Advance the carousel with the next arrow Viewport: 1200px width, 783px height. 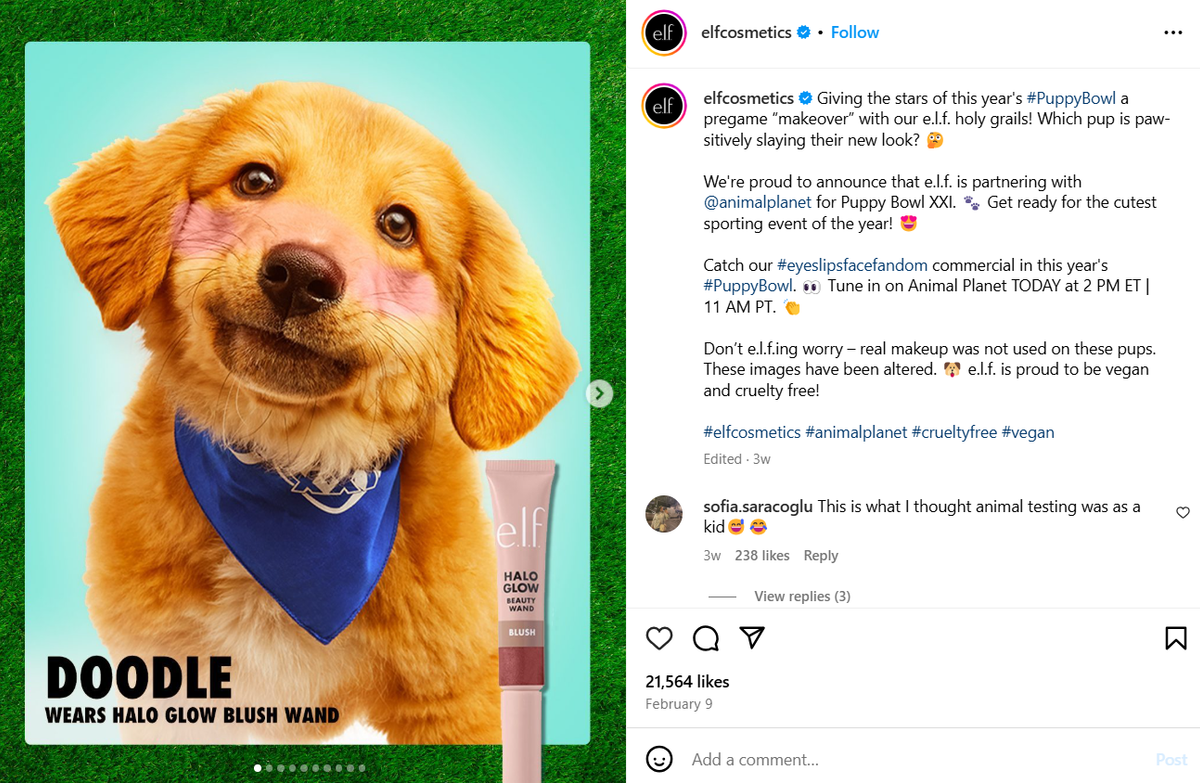coord(598,393)
